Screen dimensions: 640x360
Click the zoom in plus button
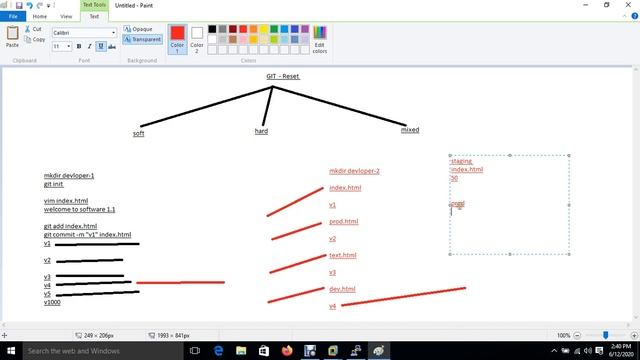tap(634, 336)
